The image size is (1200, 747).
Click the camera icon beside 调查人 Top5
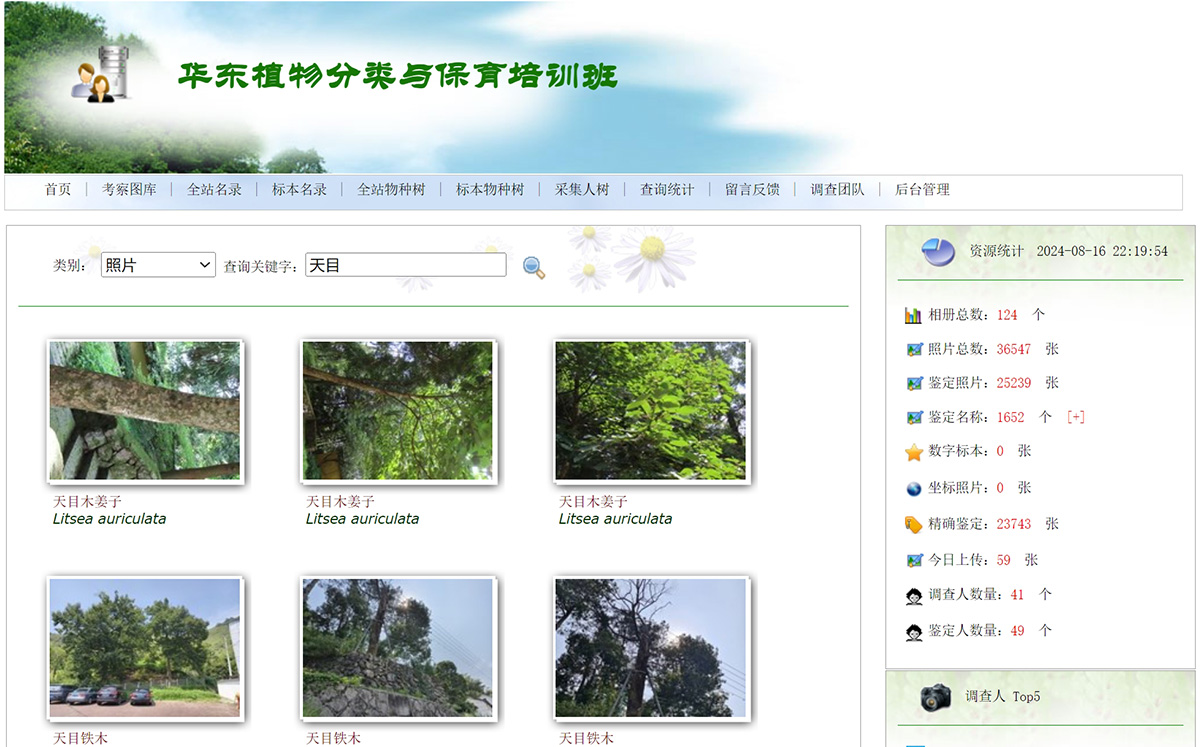935,697
